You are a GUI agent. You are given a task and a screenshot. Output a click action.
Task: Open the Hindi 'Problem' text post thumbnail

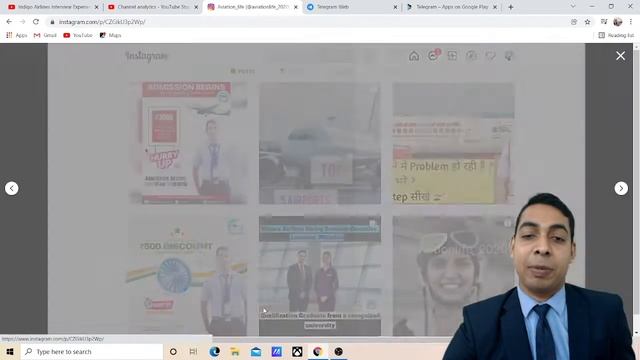pyautogui.click(x=453, y=142)
